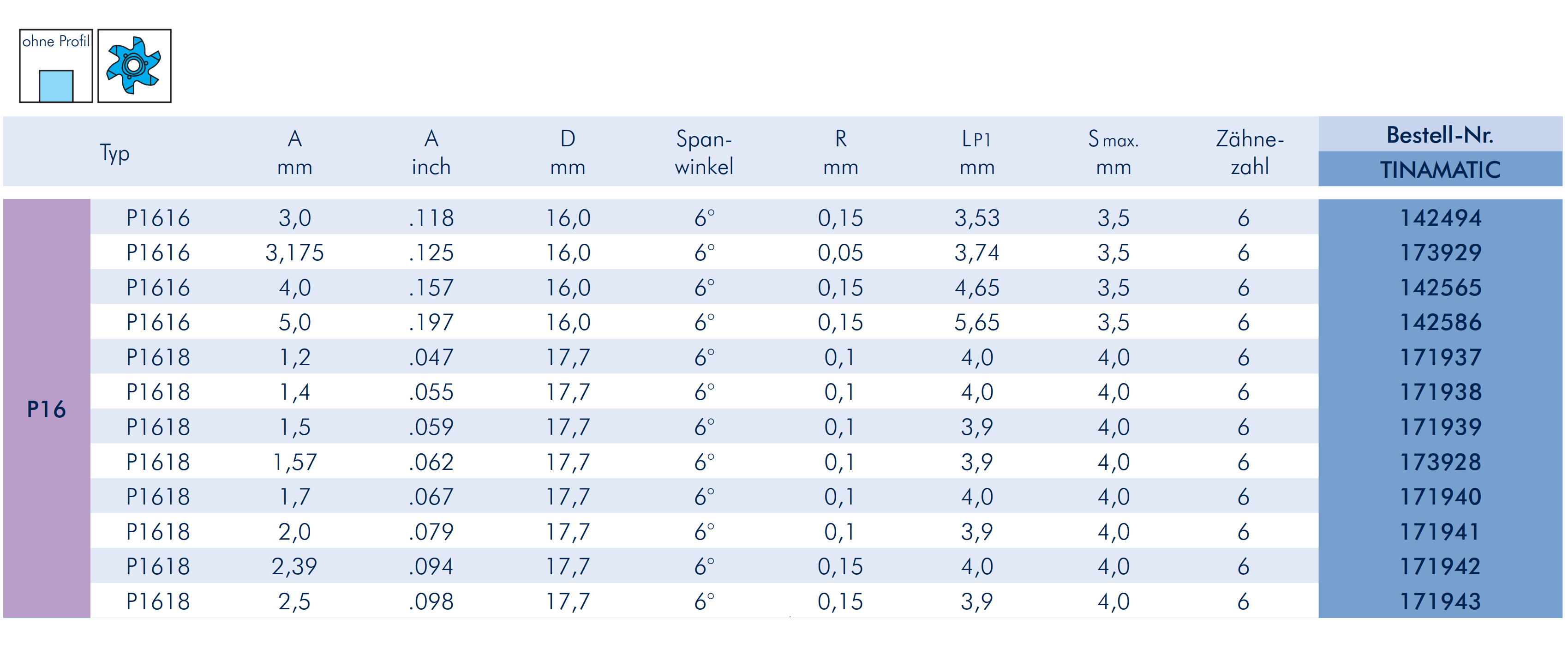Select the light blue square swatch
Viewport: 1568px width, 661px height.
point(56,86)
